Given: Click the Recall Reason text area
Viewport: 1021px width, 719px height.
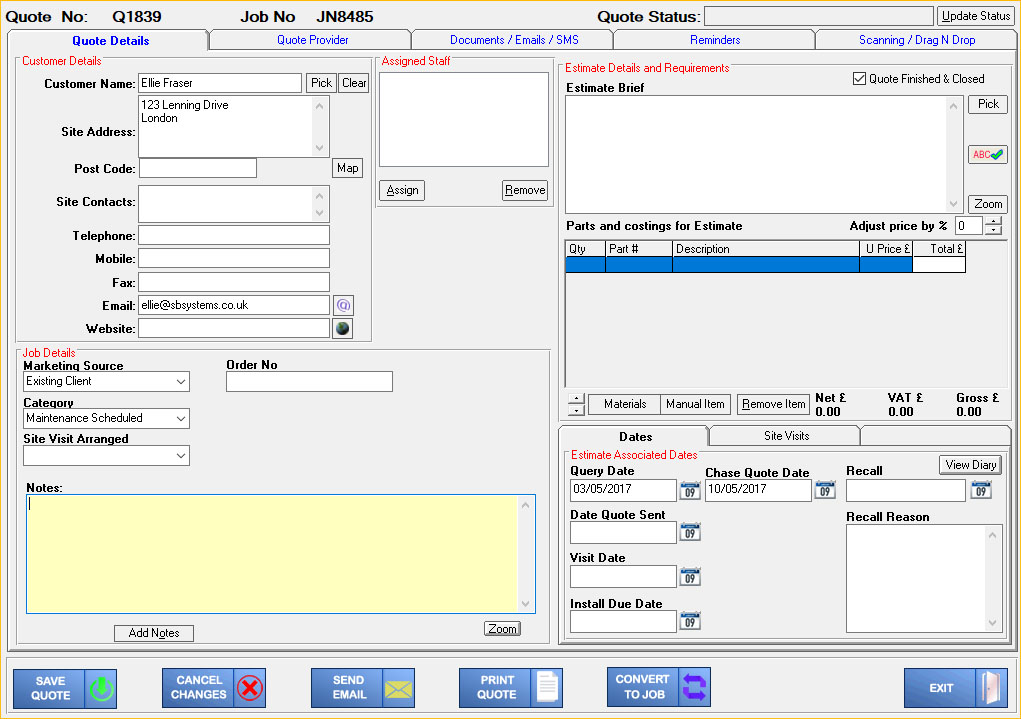Looking at the screenshot, I should point(916,578).
